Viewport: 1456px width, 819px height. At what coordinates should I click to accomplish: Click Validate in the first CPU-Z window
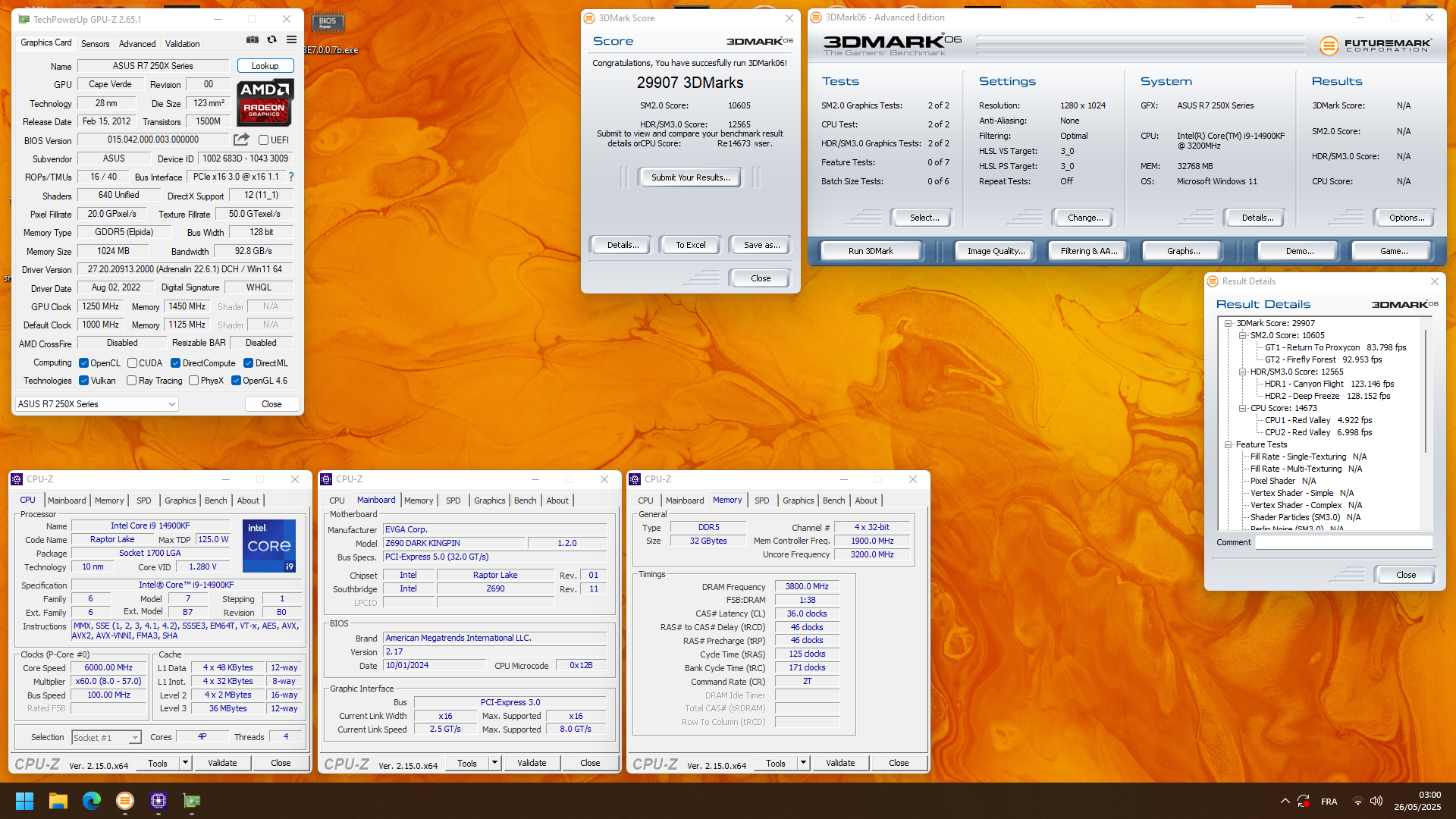coord(222,763)
